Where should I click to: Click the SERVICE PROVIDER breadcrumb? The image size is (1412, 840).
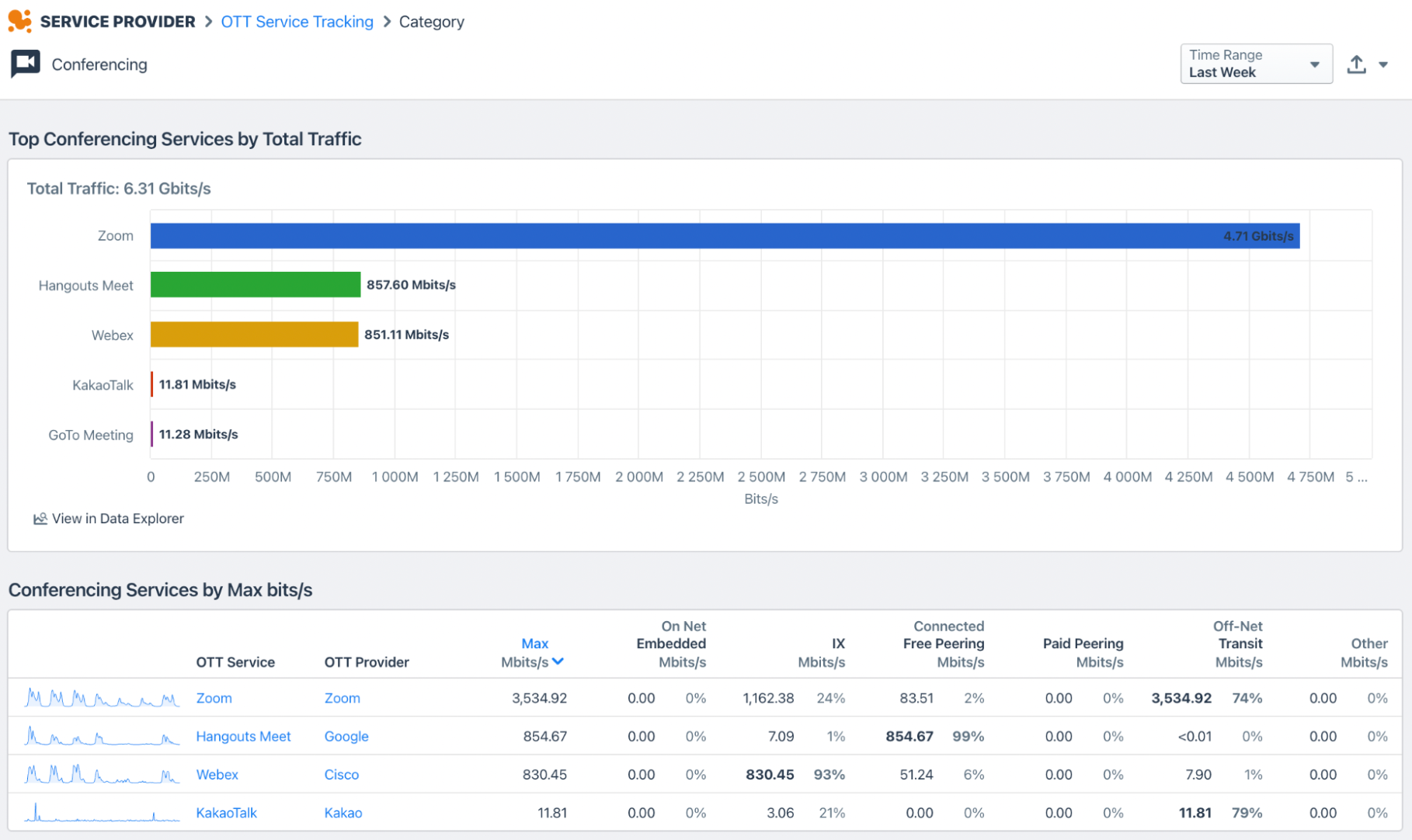(117, 22)
